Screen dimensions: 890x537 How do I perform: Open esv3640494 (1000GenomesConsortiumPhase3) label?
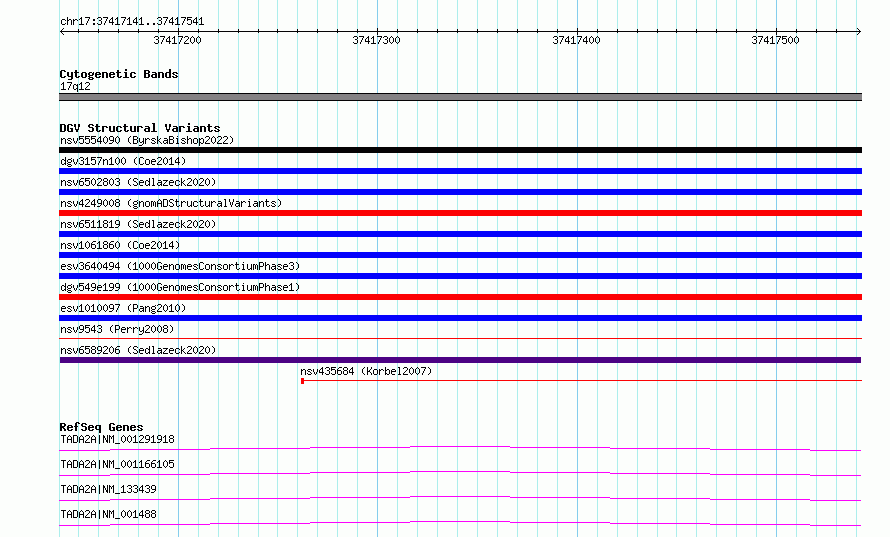coord(180,266)
